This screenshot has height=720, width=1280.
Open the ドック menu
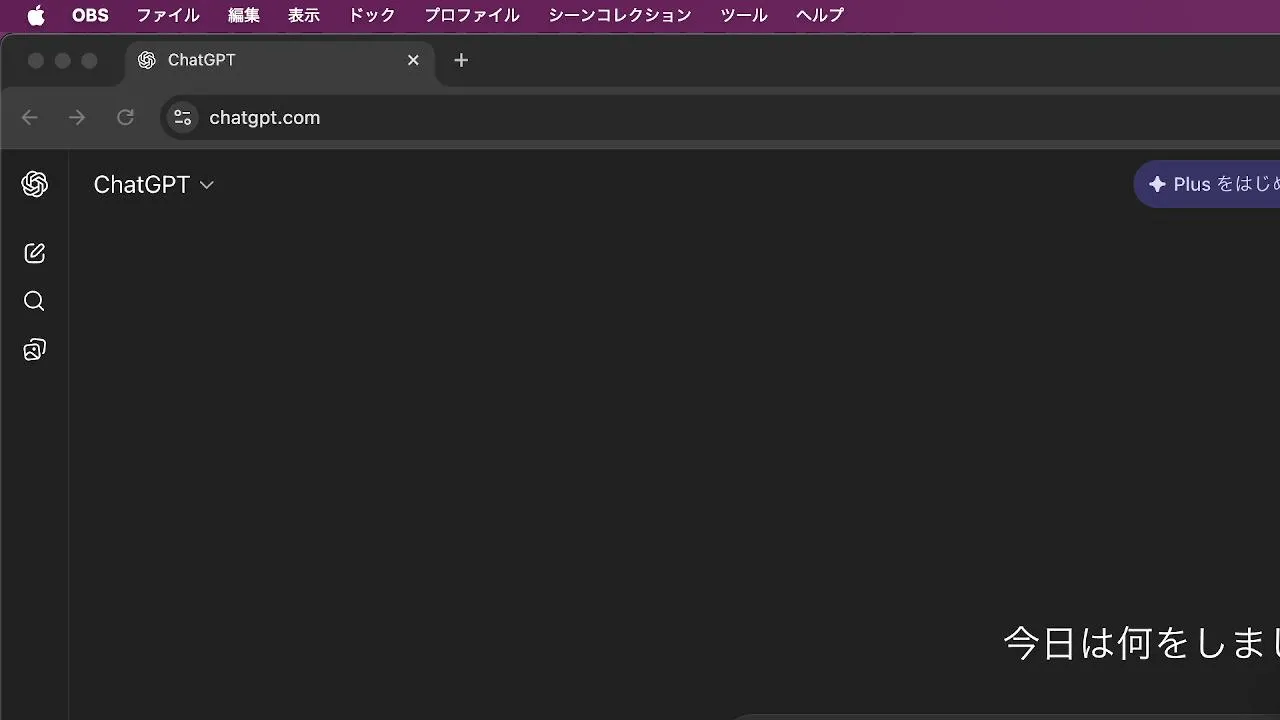372,15
